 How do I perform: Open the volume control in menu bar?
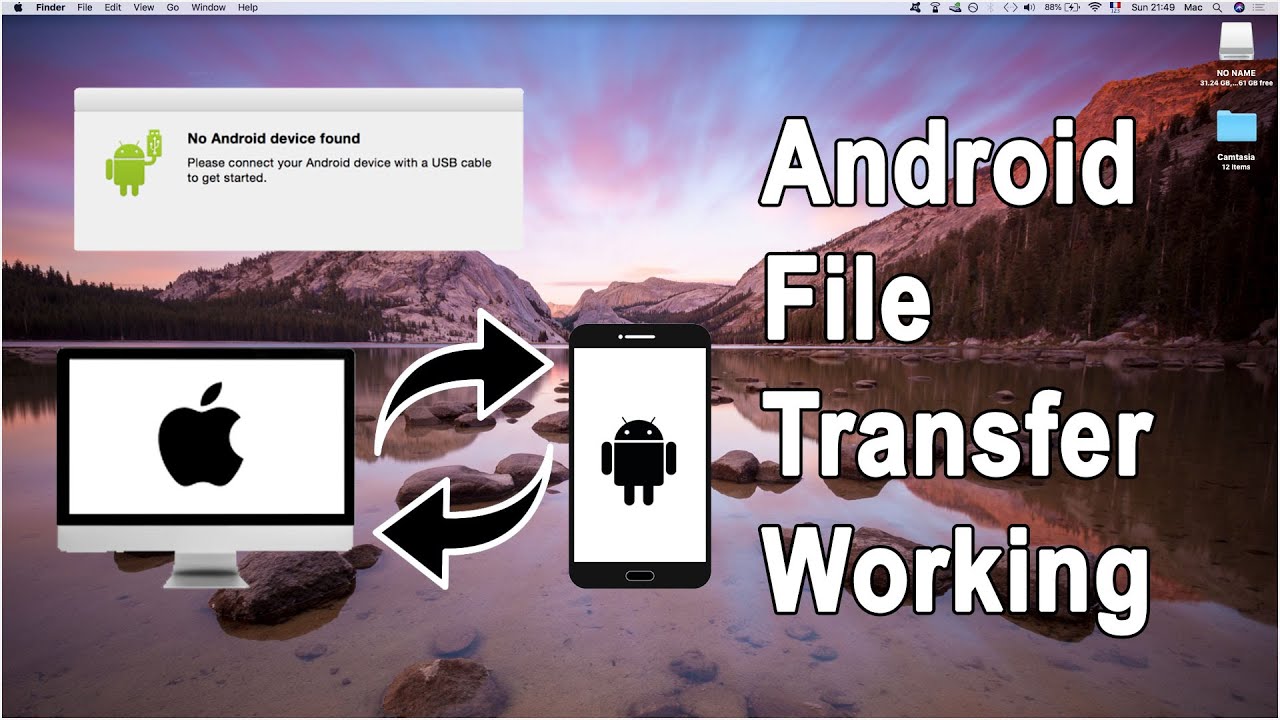(x=1029, y=7)
